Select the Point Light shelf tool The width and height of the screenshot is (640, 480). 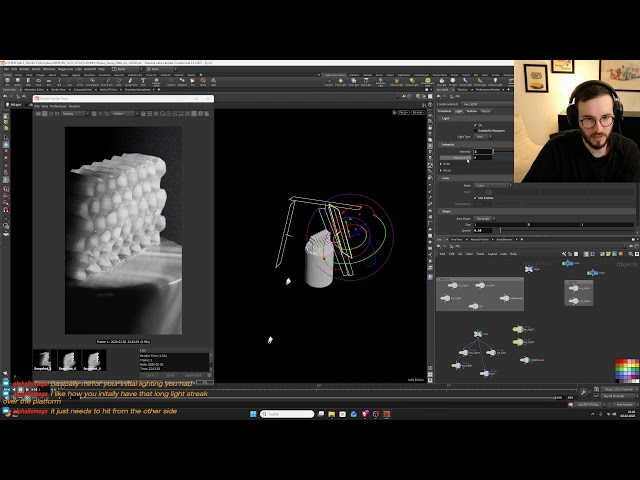340,82
